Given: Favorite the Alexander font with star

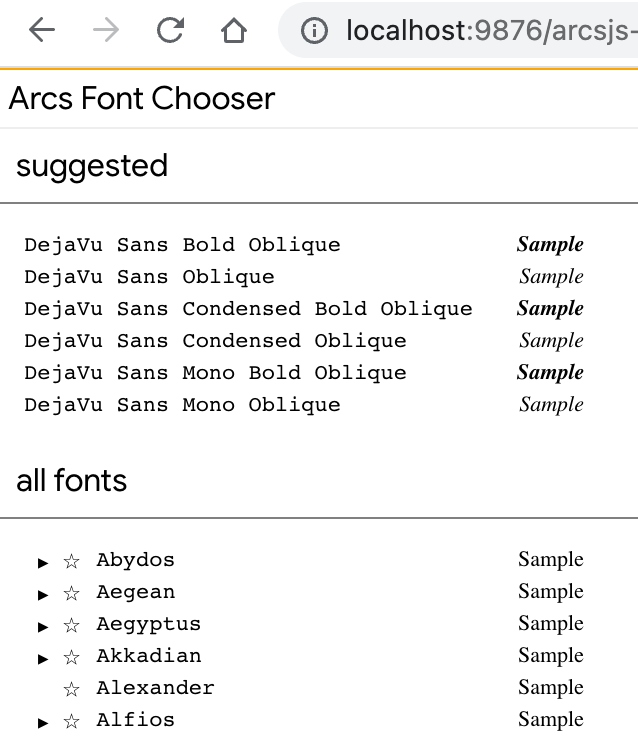Looking at the screenshot, I should tap(71, 689).
